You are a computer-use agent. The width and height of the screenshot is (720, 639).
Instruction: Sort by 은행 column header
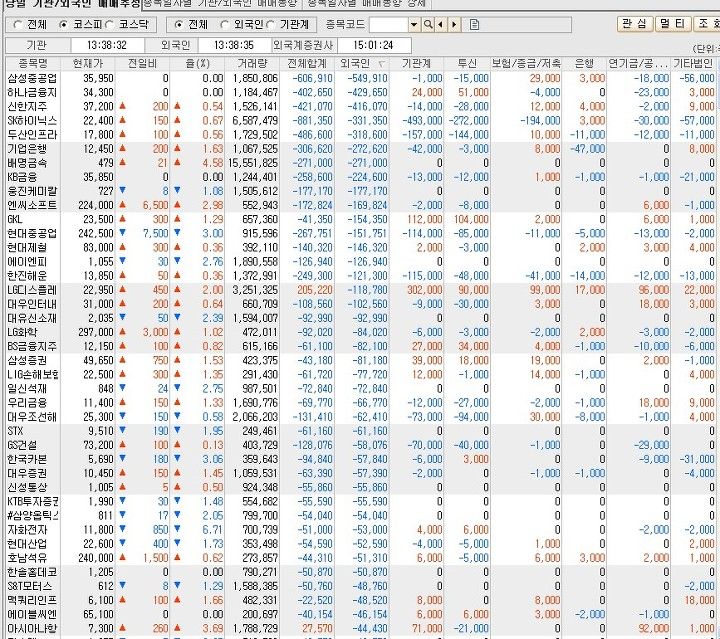click(584, 63)
